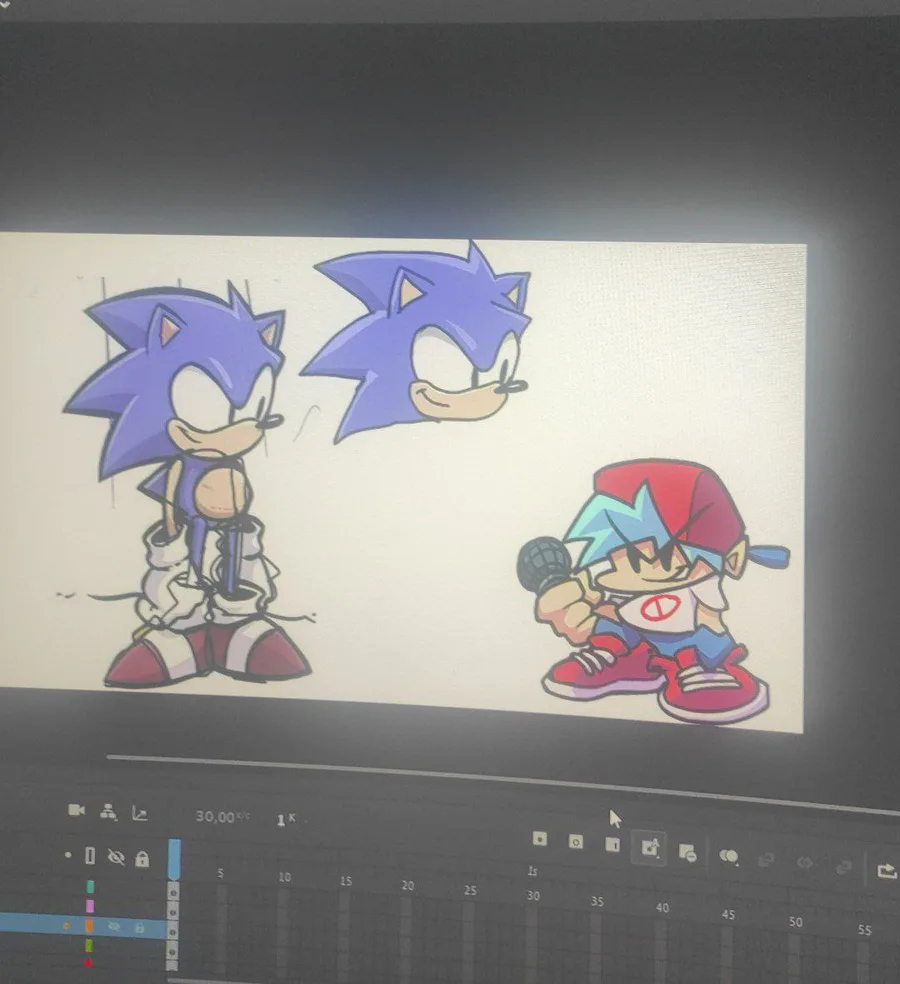Select frame 20 on the timeline ruler

[408, 885]
